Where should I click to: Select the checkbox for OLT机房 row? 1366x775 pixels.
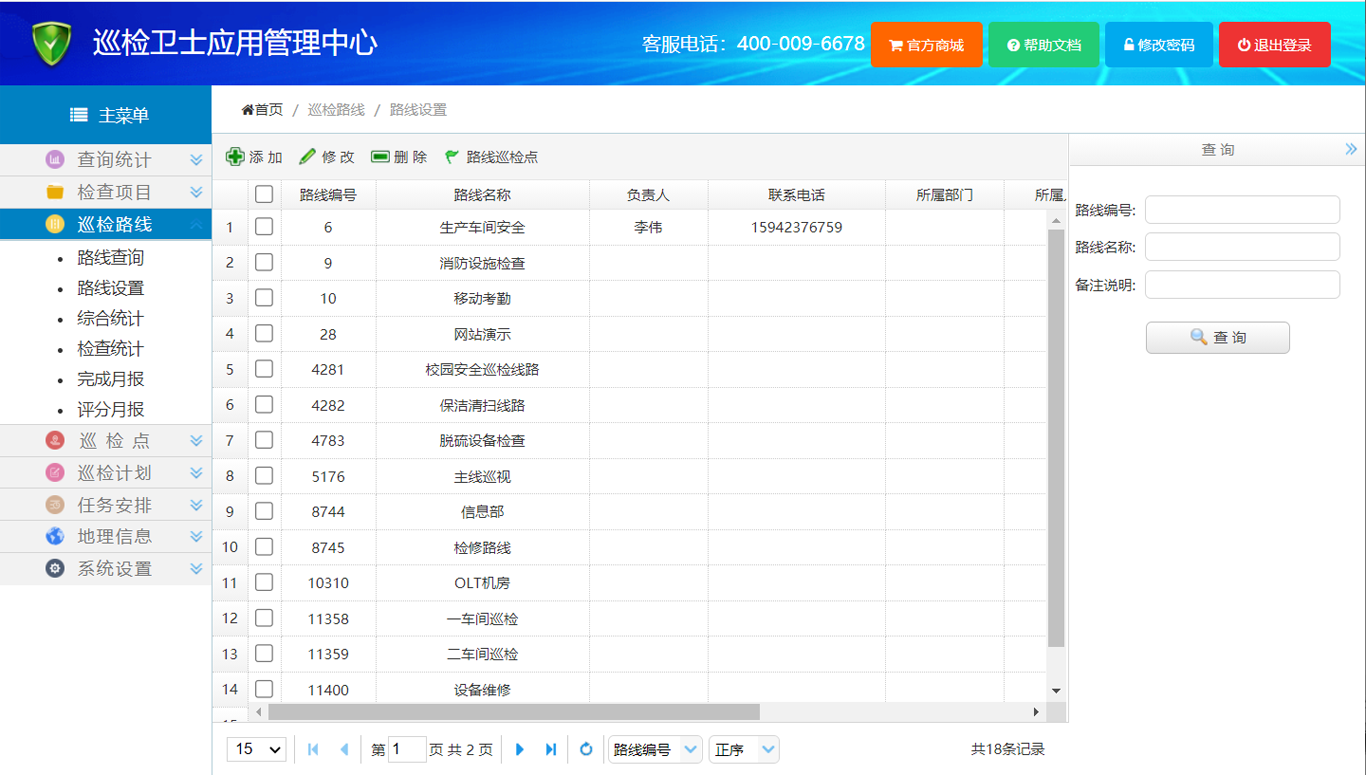coord(264,582)
